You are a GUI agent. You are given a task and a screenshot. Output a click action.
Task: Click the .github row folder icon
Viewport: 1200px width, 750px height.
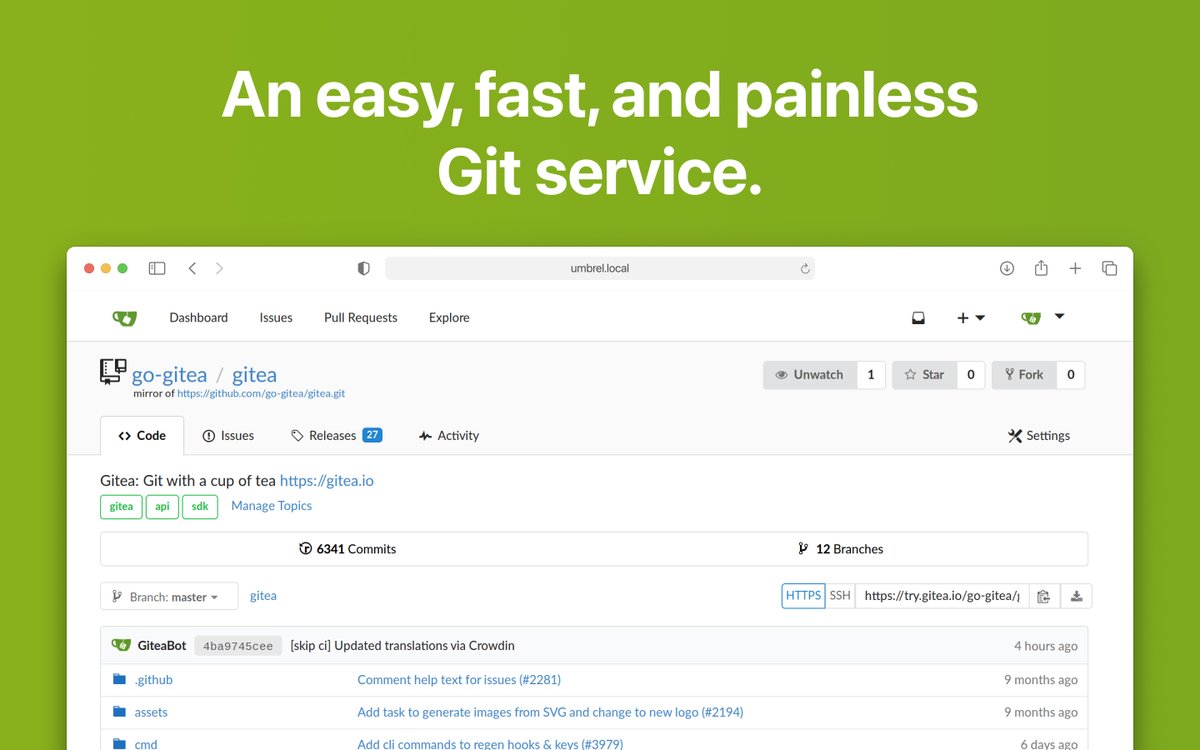point(120,679)
